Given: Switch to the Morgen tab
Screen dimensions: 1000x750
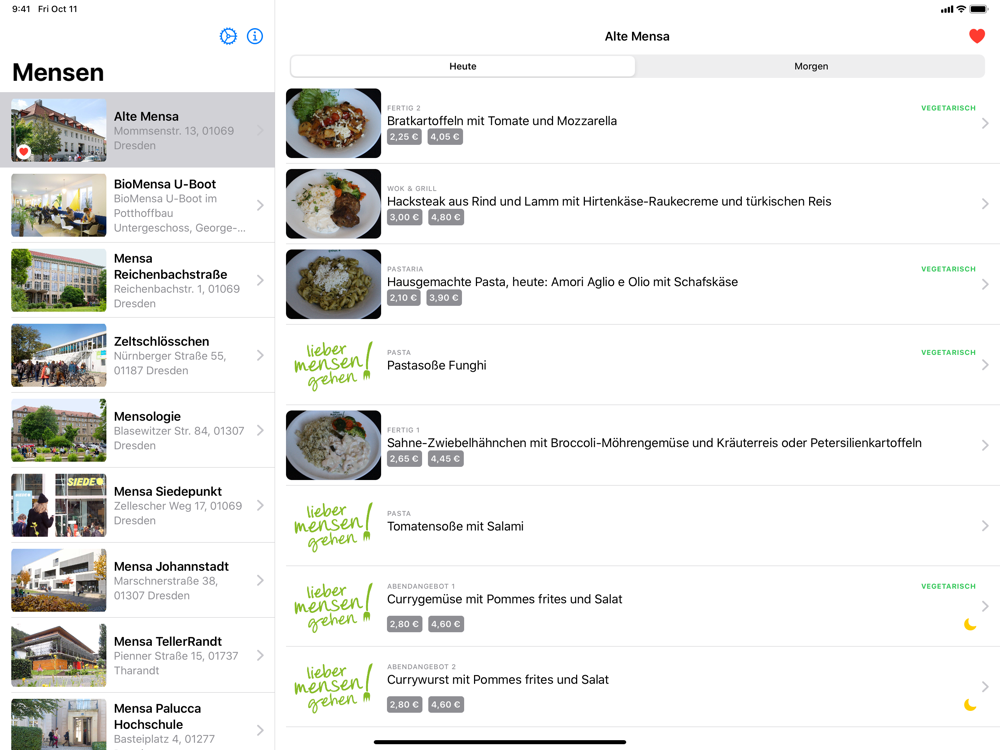Looking at the screenshot, I should pos(811,66).
